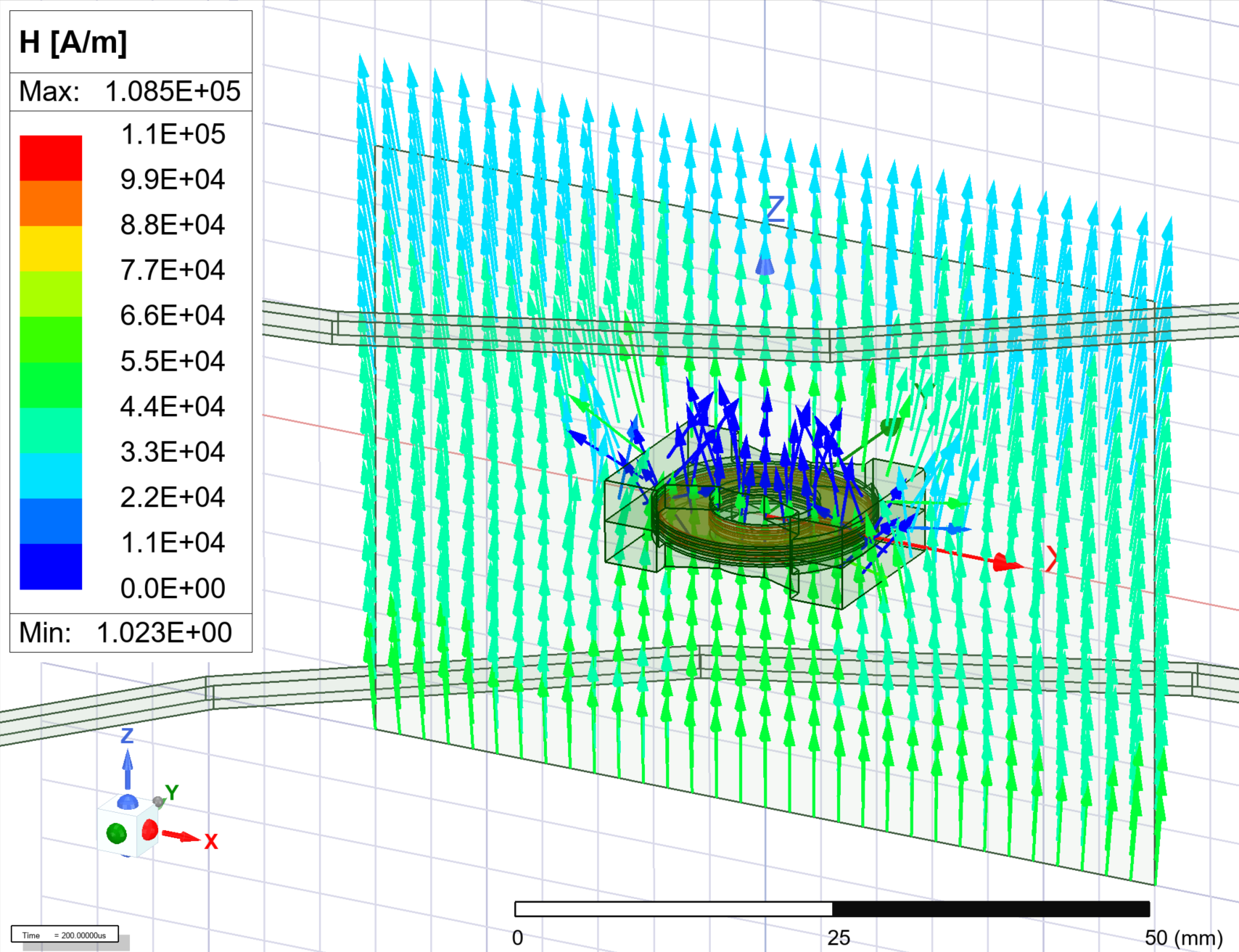Select the dark blue bottom legend band
The height and width of the screenshot is (952, 1239).
(x=51, y=566)
